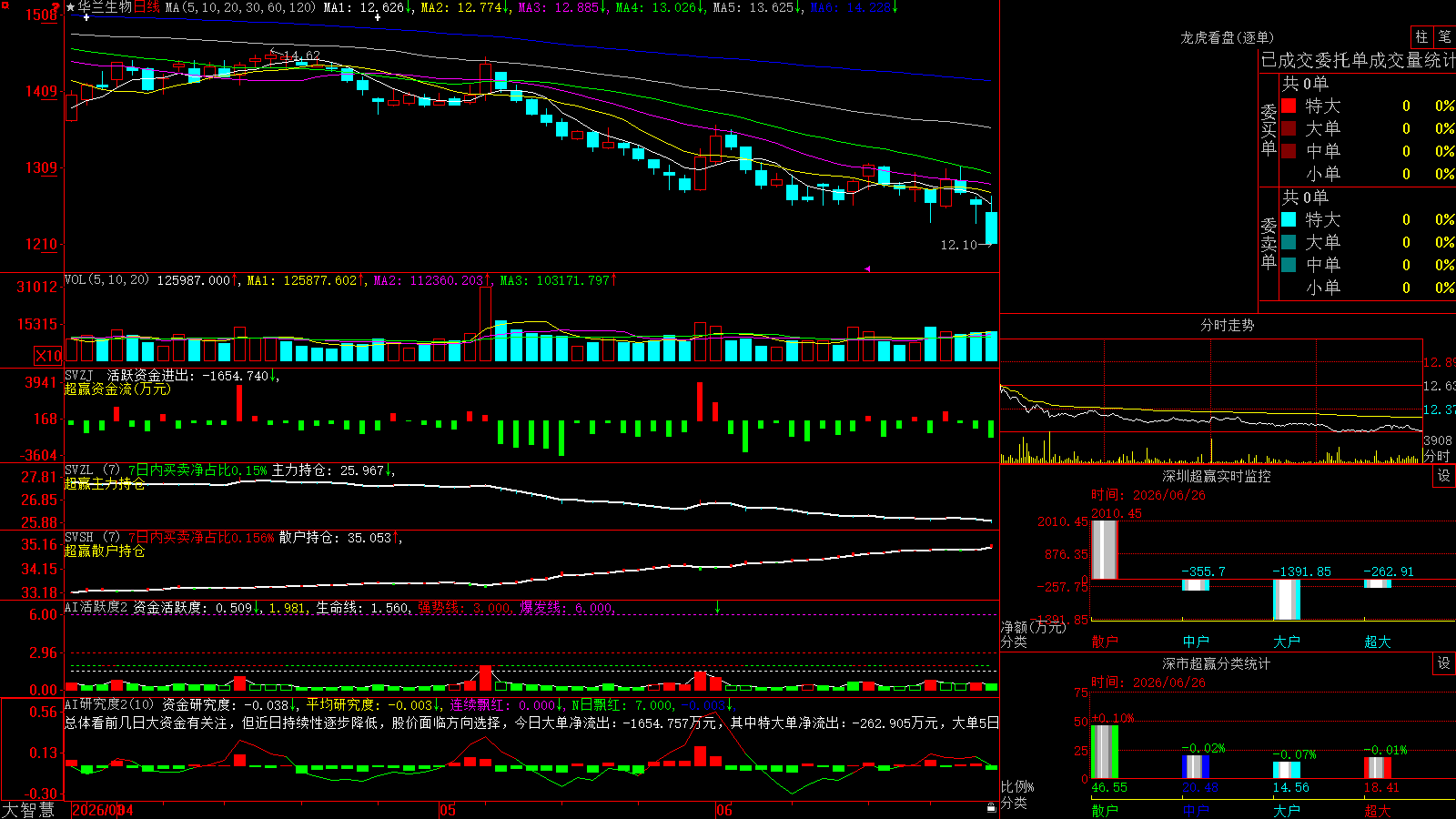Click the 强势线: 3.000 text
Image resolution: width=1456 pixels, height=819 pixels.
point(464,607)
